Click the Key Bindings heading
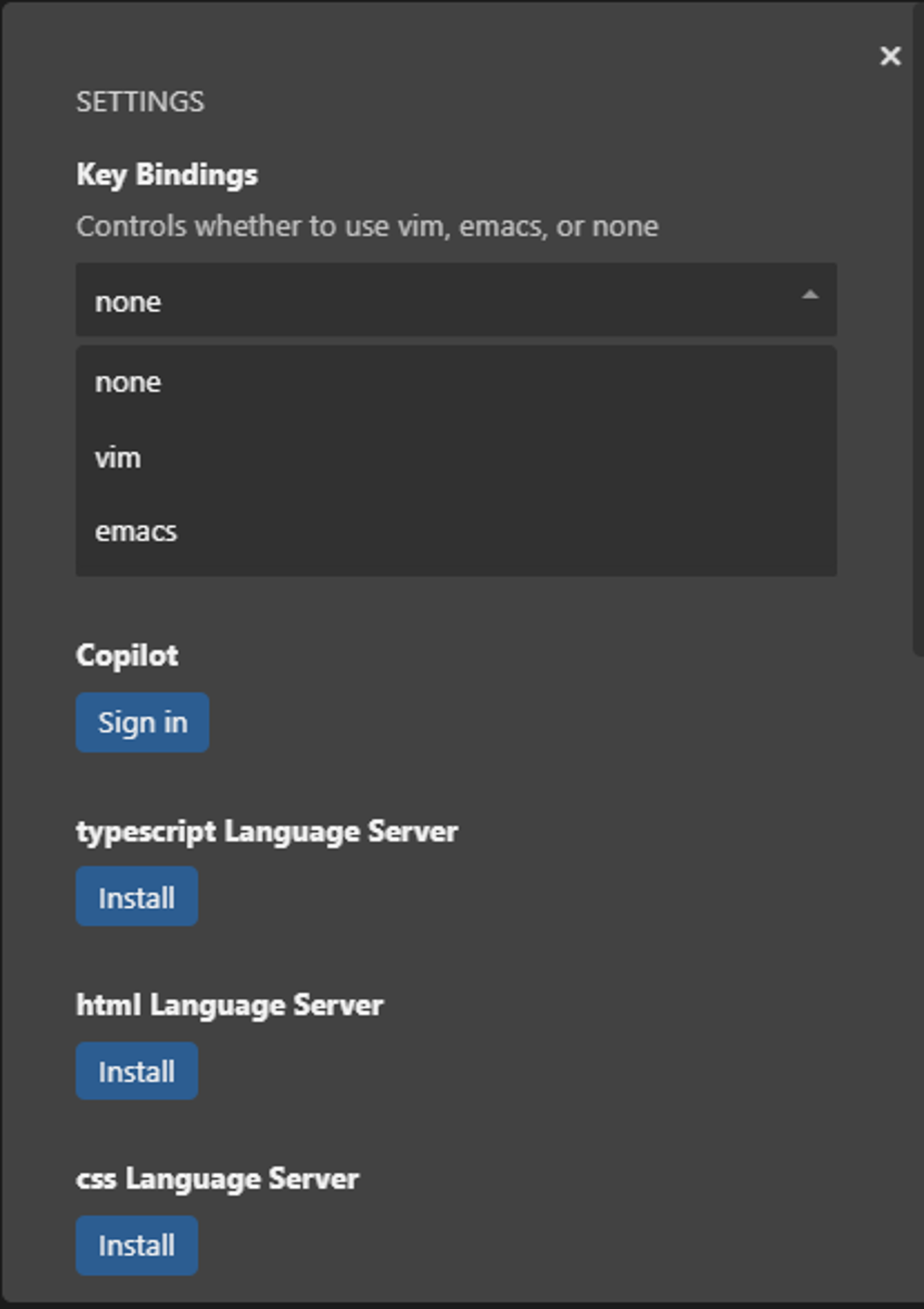924x1309 pixels. pyautogui.click(x=167, y=175)
